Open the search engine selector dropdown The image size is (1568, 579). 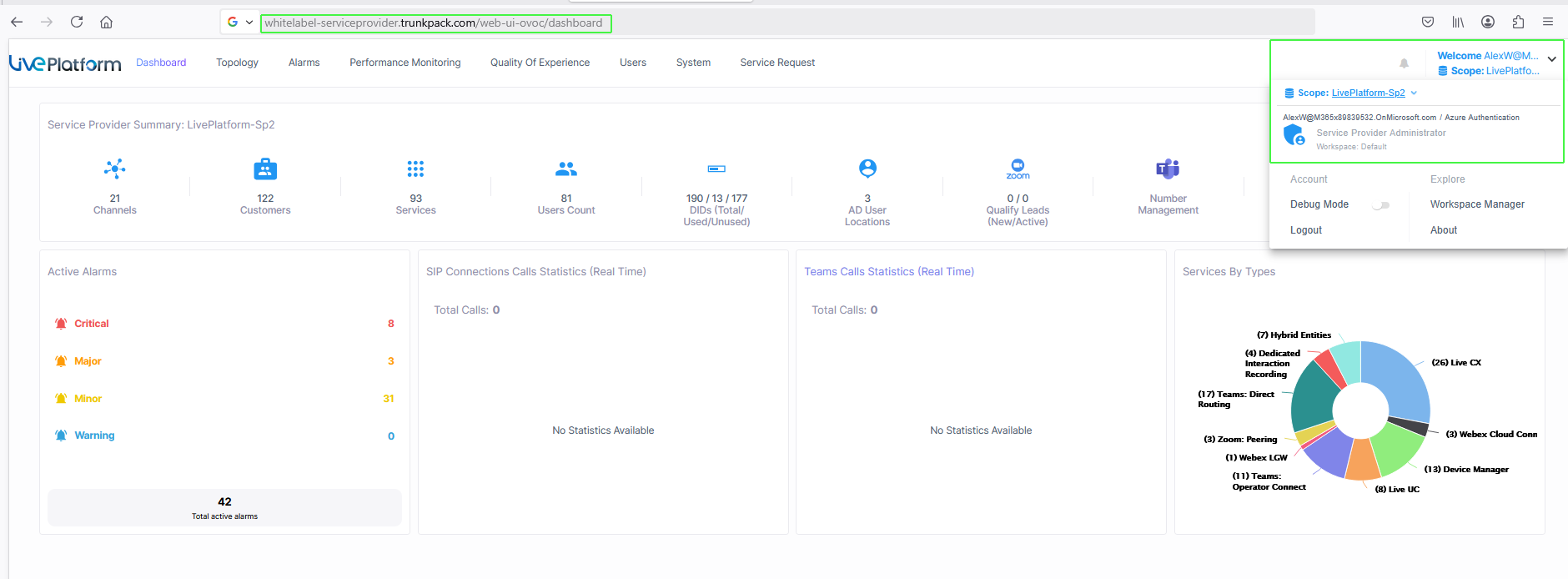[x=239, y=23]
